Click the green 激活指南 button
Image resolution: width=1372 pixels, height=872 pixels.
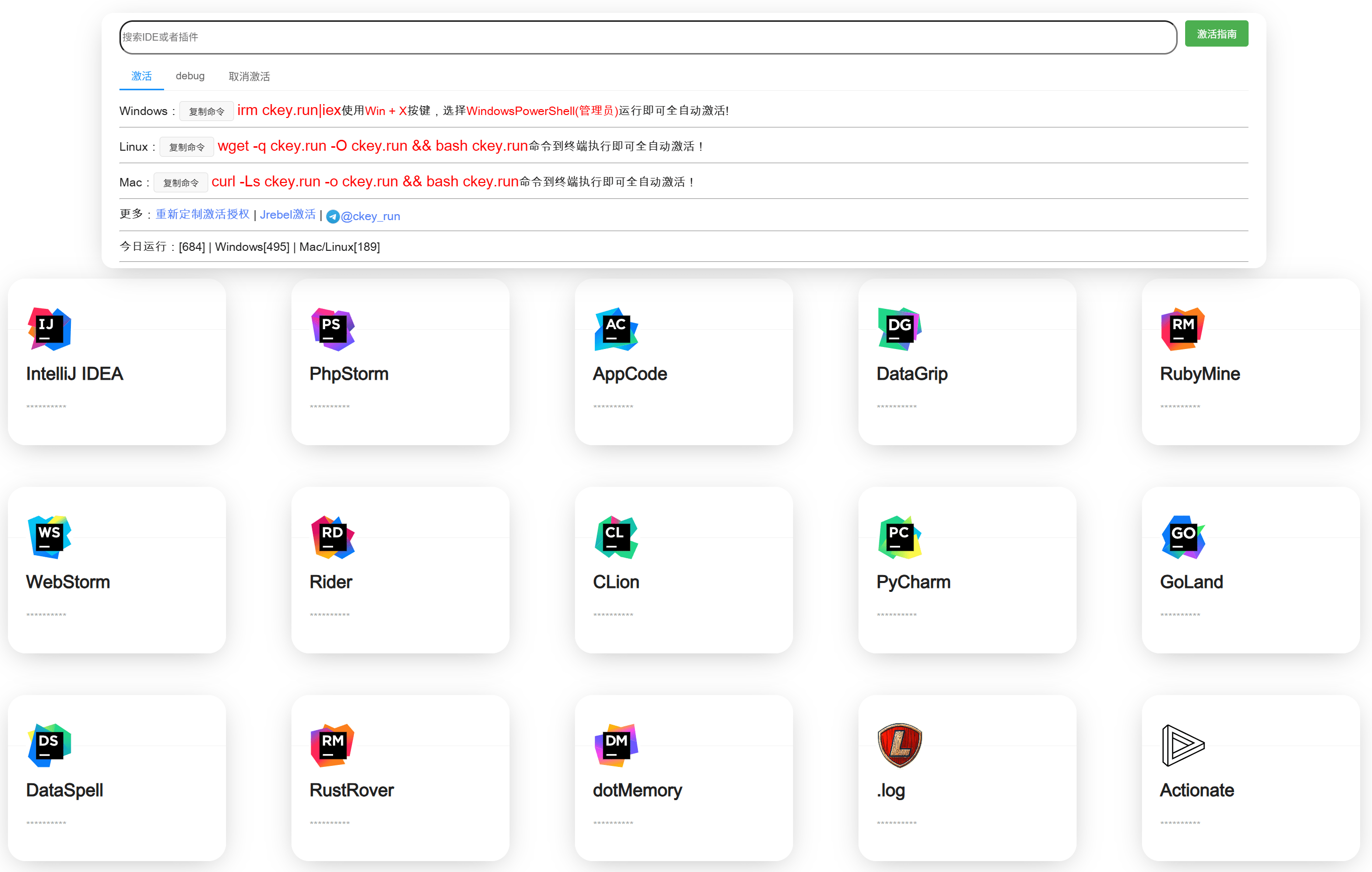(1216, 34)
